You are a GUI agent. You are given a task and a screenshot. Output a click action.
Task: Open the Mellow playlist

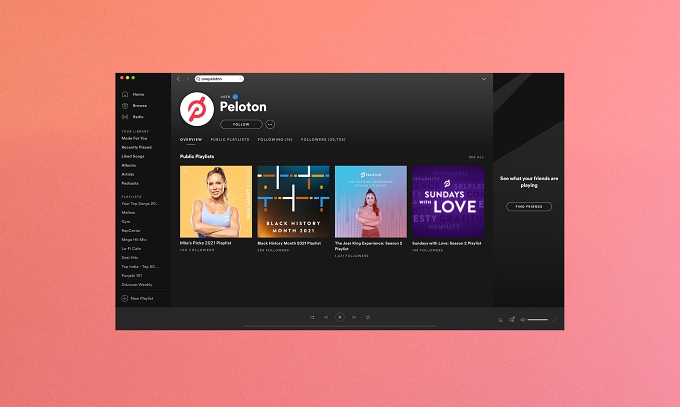(128, 213)
